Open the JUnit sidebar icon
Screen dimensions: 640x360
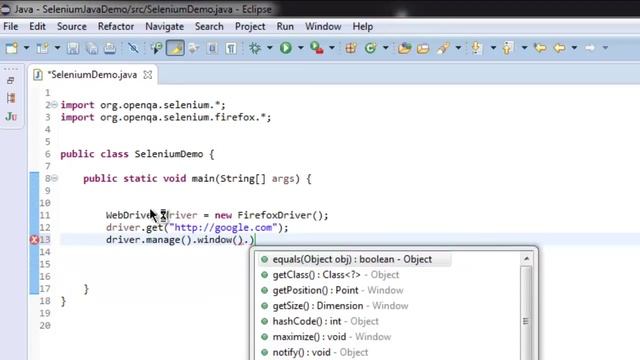(11, 117)
